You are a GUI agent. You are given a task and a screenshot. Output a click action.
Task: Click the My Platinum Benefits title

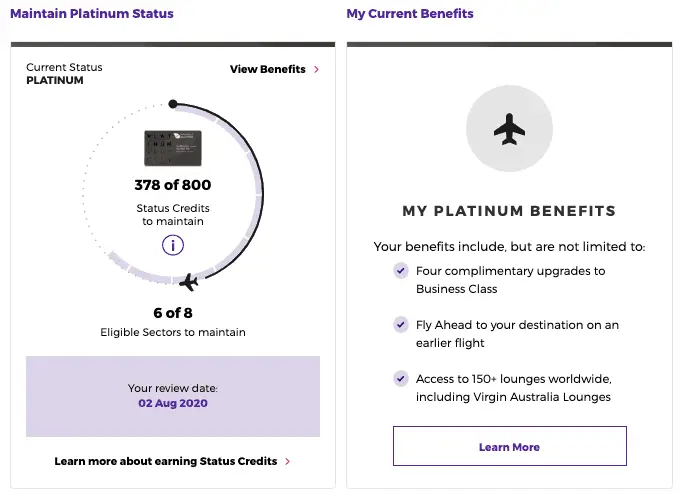click(509, 211)
